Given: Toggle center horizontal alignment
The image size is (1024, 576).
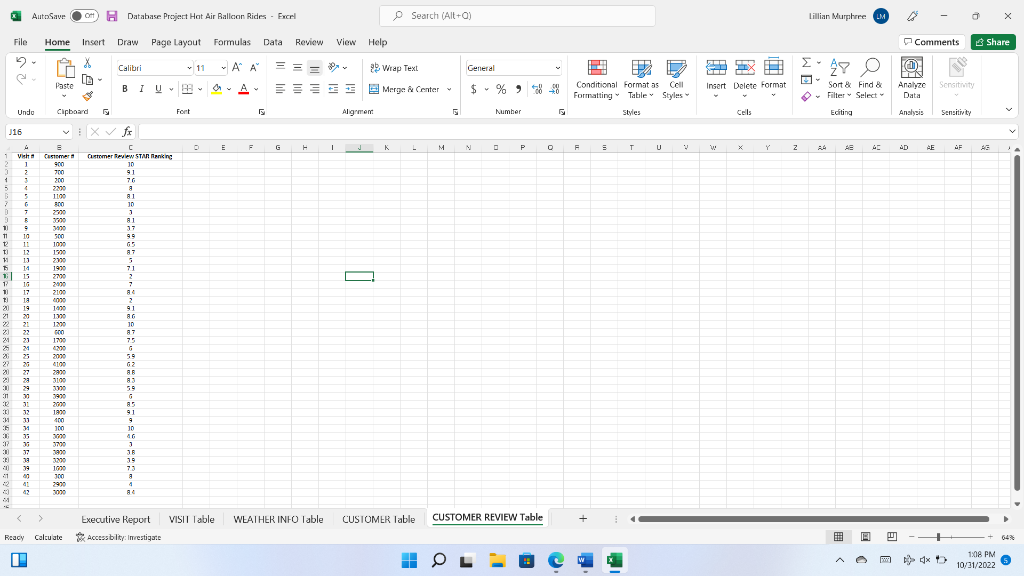Looking at the screenshot, I should tap(297, 89).
